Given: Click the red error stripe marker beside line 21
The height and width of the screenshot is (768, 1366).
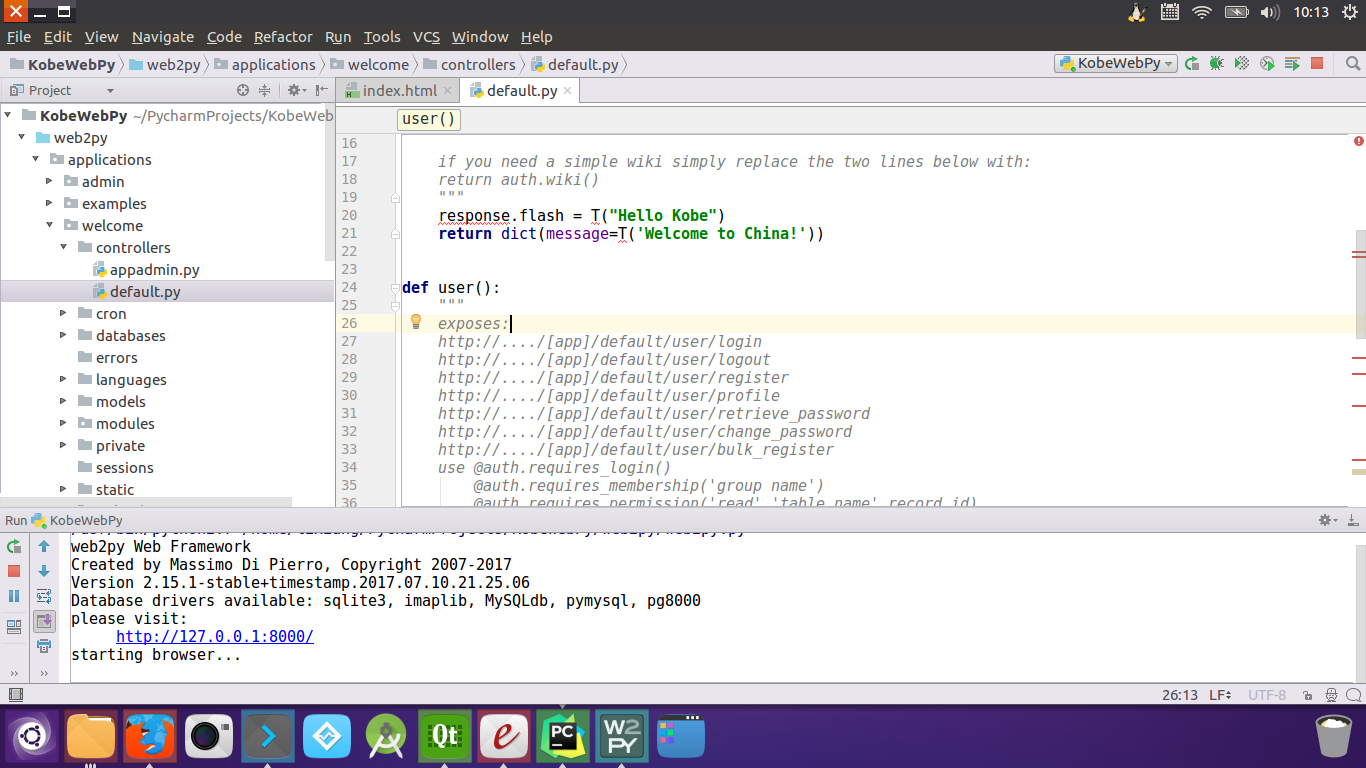Looking at the screenshot, I should pyautogui.click(x=1358, y=256).
